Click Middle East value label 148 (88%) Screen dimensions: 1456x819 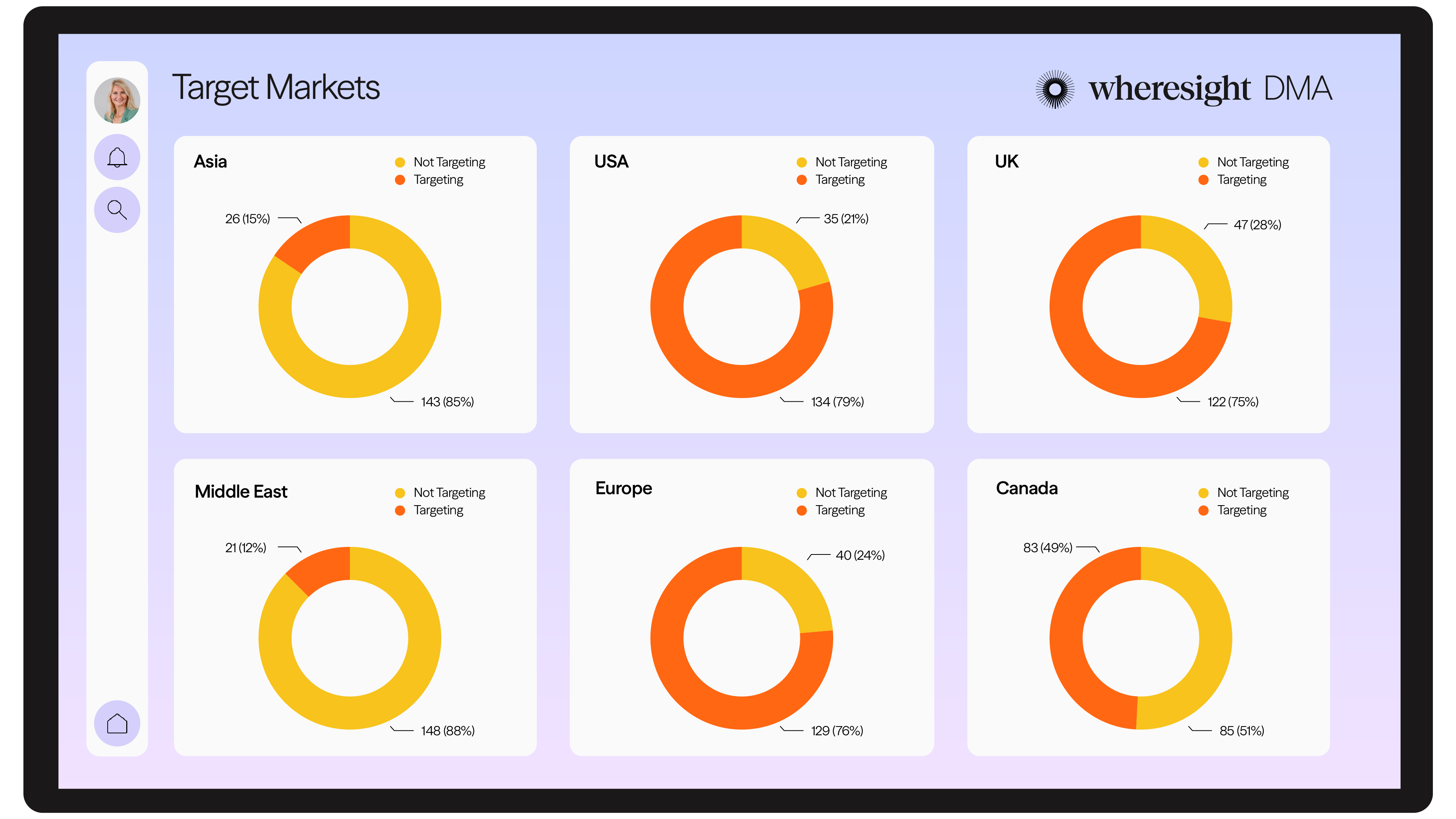tap(448, 731)
